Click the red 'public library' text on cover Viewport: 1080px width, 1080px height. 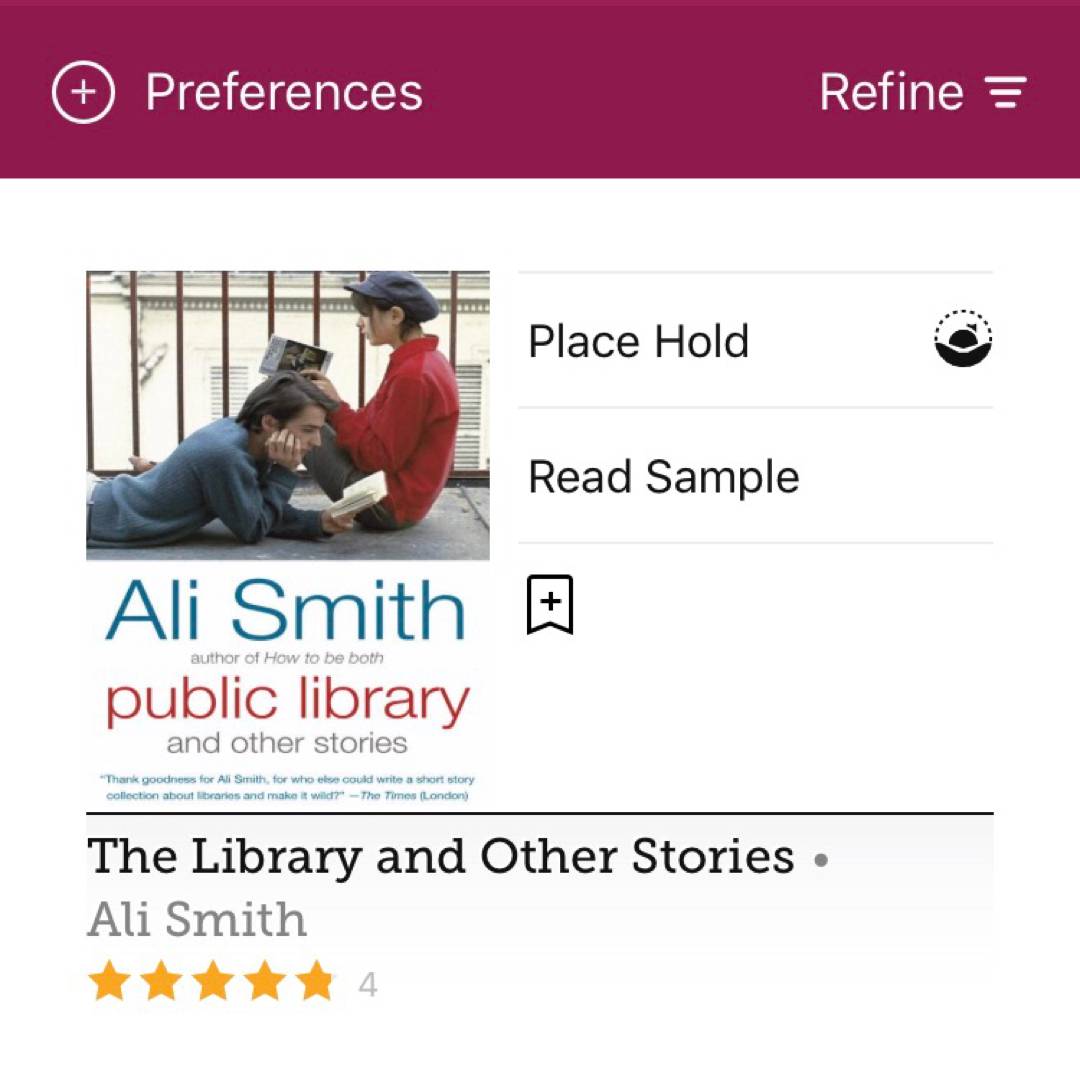288,702
